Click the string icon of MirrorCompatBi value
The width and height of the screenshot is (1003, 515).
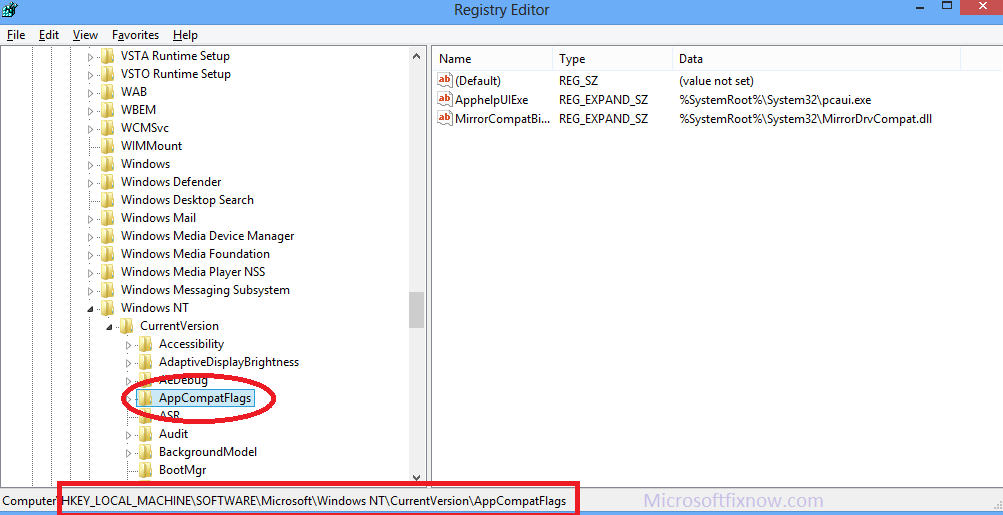click(445, 118)
